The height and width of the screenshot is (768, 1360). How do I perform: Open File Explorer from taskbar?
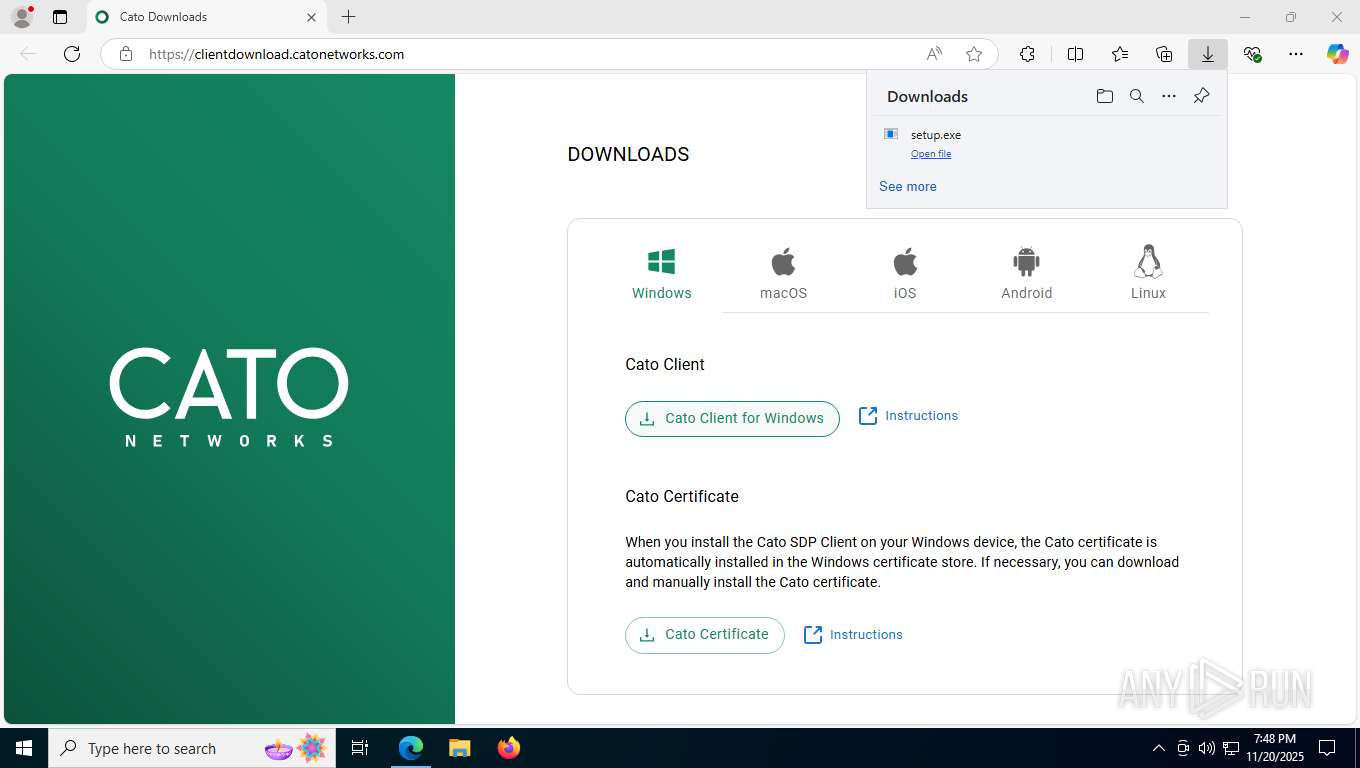[x=459, y=748]
